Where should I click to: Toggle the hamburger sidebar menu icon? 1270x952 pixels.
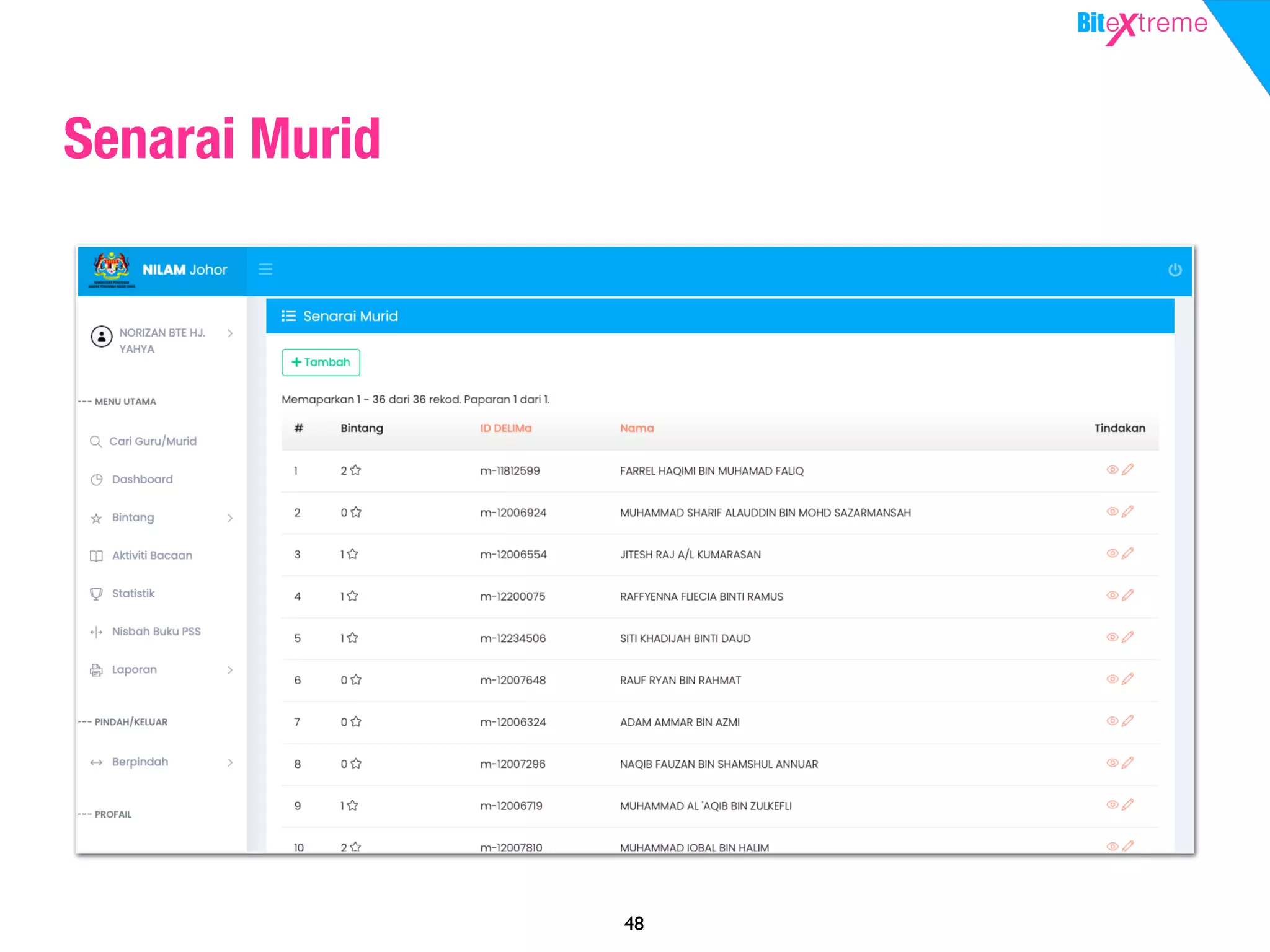pos(265,269)
